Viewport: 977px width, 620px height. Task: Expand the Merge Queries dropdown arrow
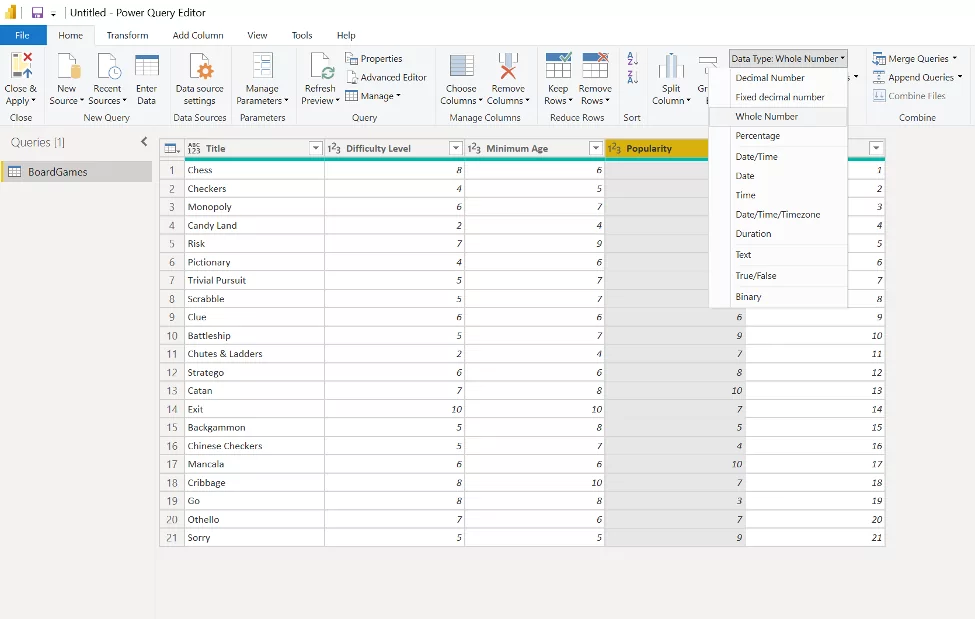tap(955, 59)
